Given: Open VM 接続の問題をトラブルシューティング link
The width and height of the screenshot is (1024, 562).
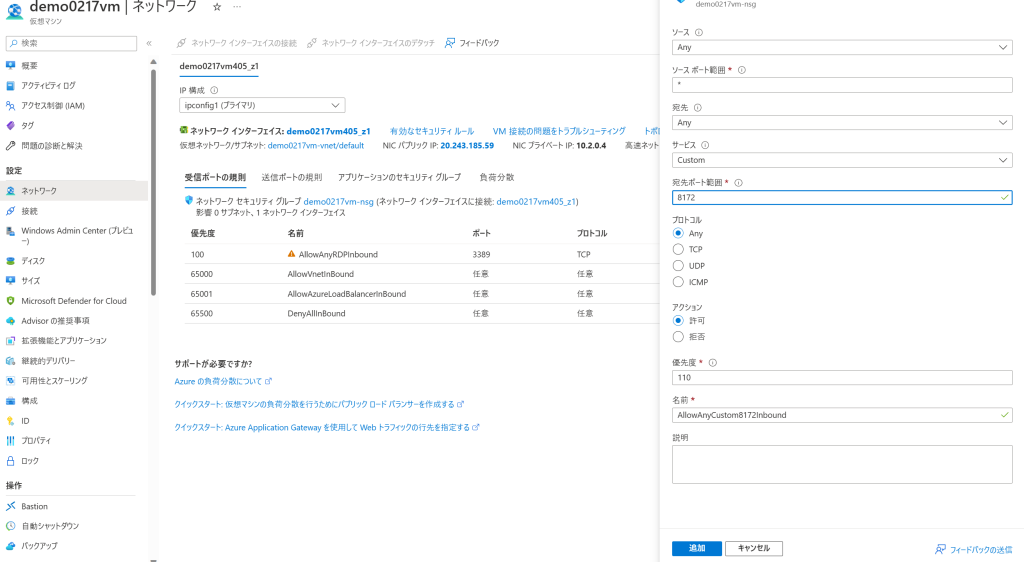Looking at the screenshot, I should pyautogui.click(x=559, y=131).
